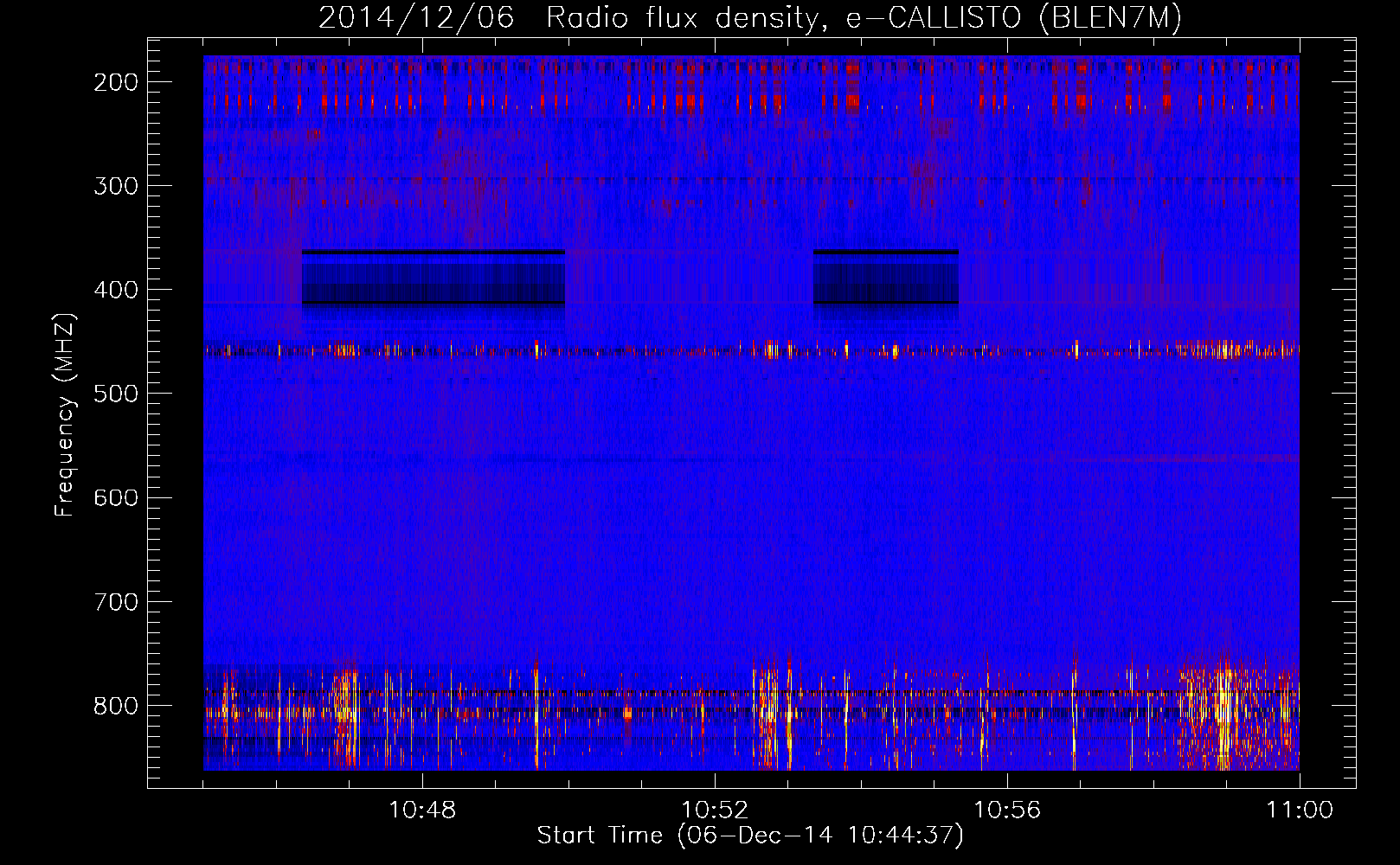
Task: Click the 10:56 time tick label
Action: 1007,811
